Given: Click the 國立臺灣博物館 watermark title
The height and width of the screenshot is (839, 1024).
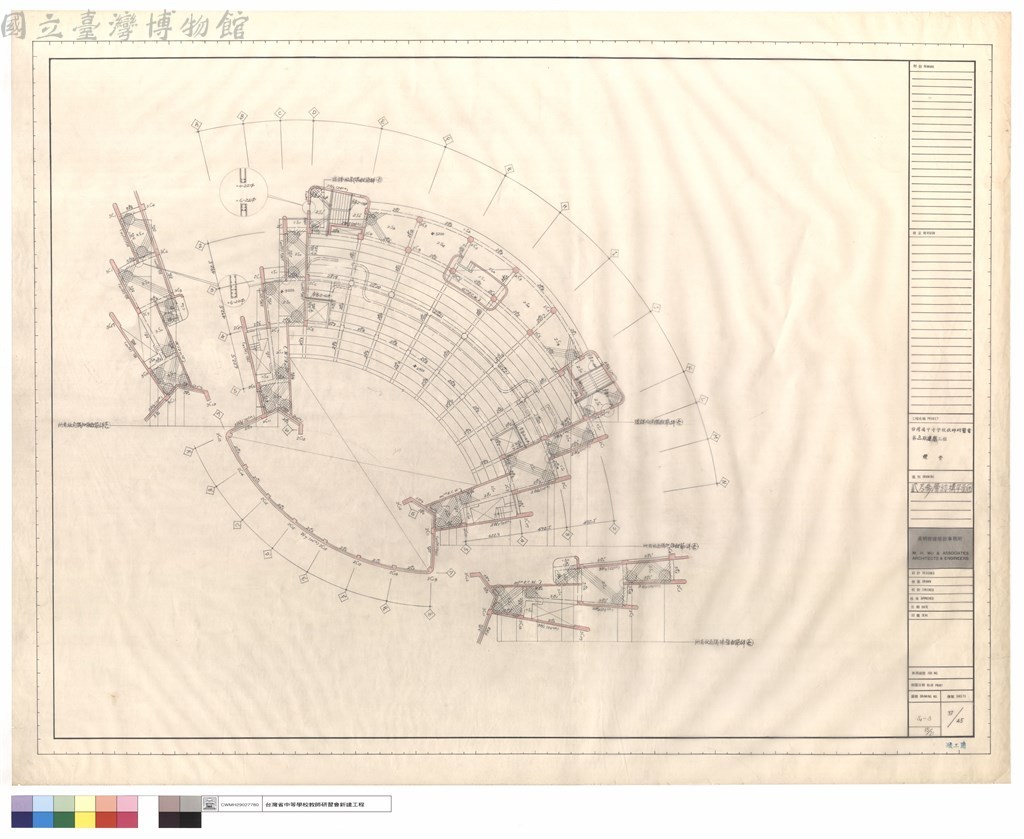Looking at the screenshot, I should (125, 25).
